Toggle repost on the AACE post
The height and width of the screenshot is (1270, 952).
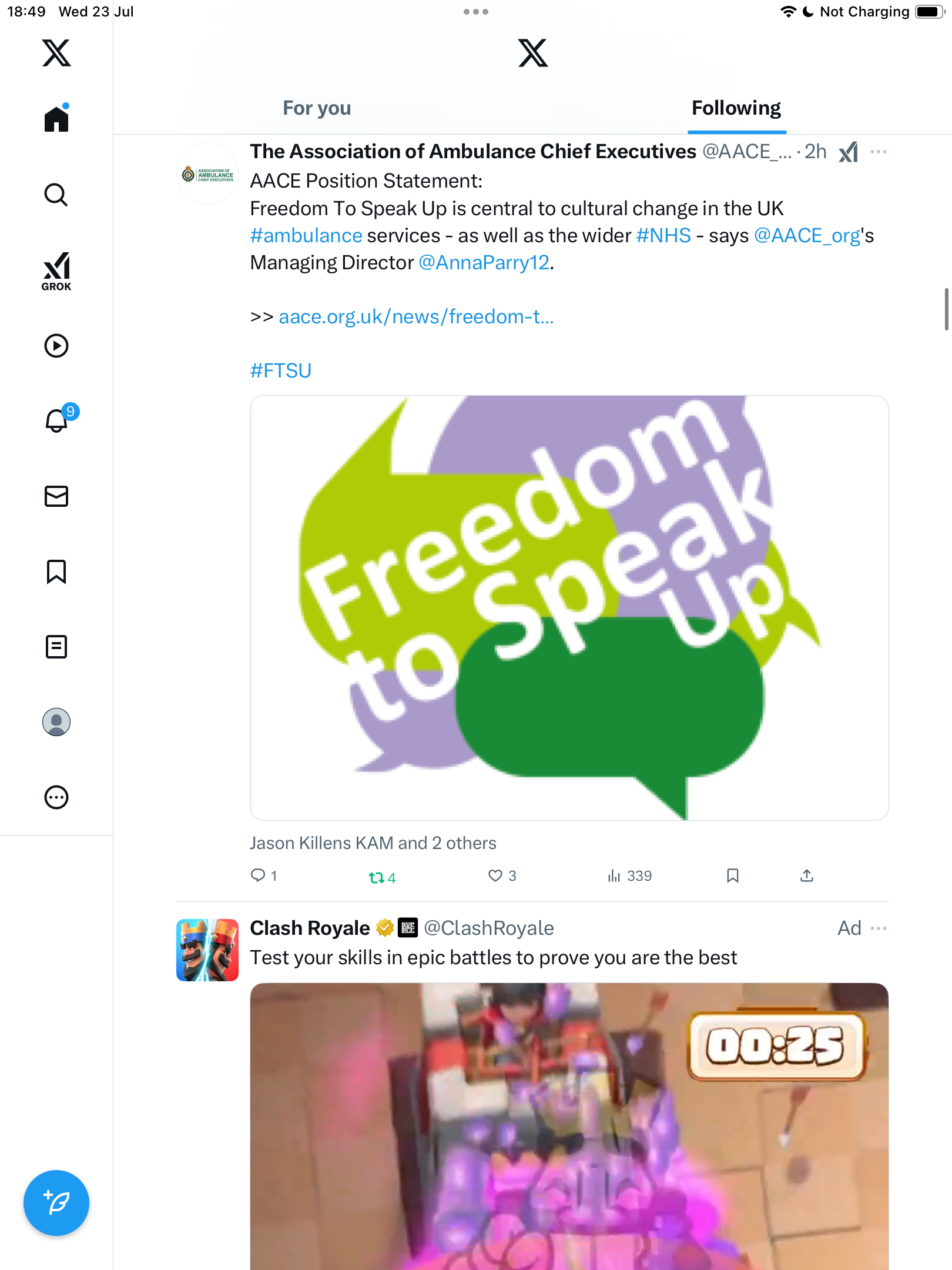click(x=382, y=877)
